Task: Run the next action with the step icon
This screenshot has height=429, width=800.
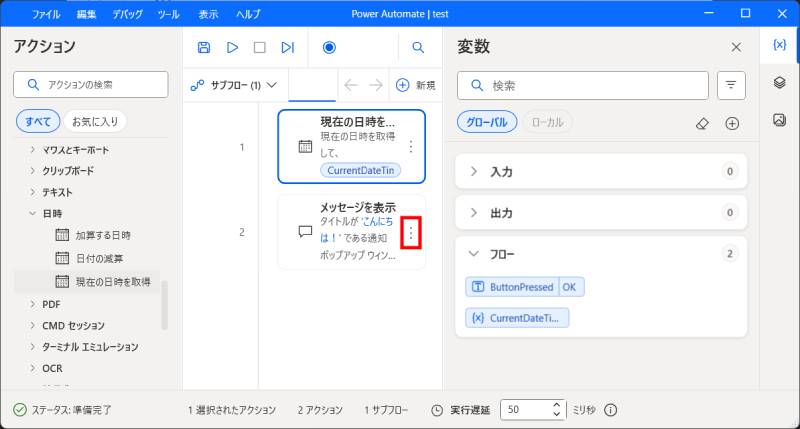Action: point(288,47)
